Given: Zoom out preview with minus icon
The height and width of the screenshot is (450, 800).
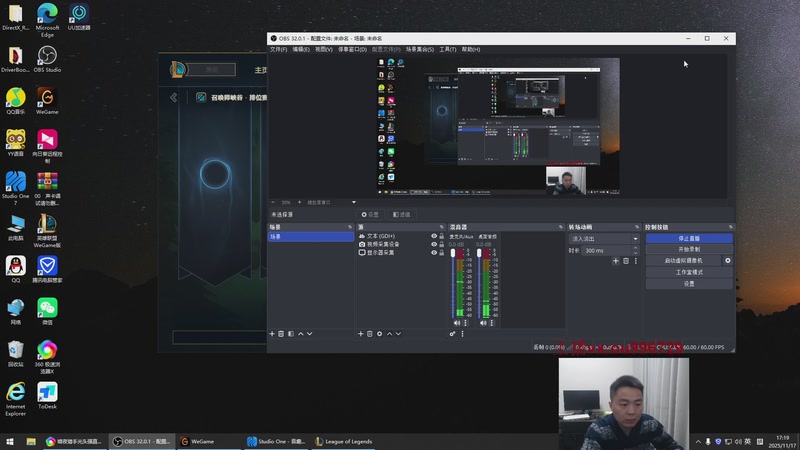Looking at the screenshot, I should click(273, 202).
